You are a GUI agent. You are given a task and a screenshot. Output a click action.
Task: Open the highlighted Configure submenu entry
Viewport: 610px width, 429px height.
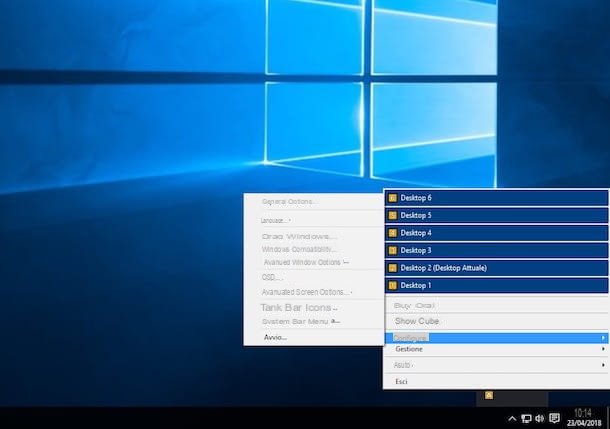point(496,338)
